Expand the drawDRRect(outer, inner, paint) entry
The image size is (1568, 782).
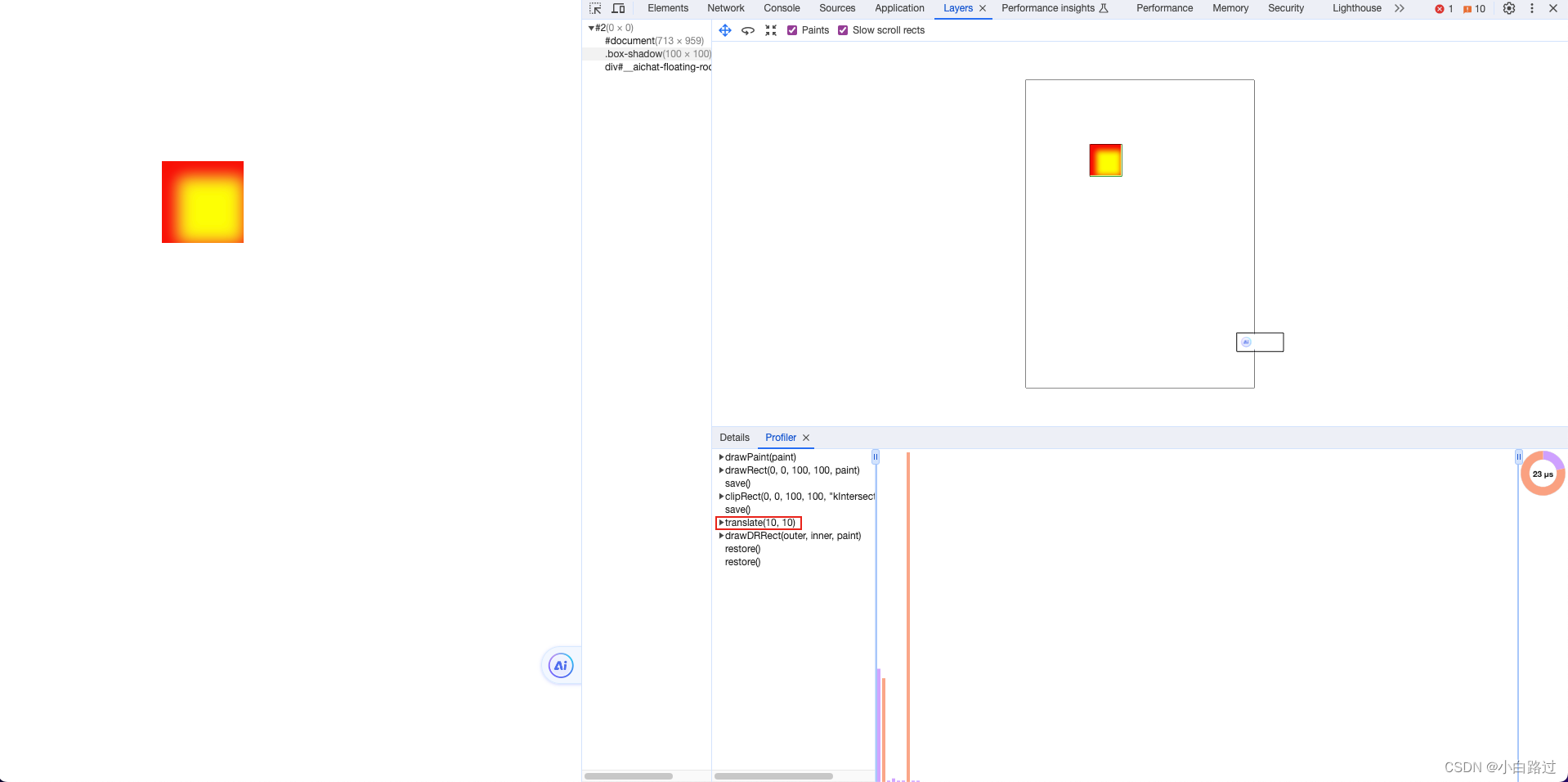[x=721, y=536]
